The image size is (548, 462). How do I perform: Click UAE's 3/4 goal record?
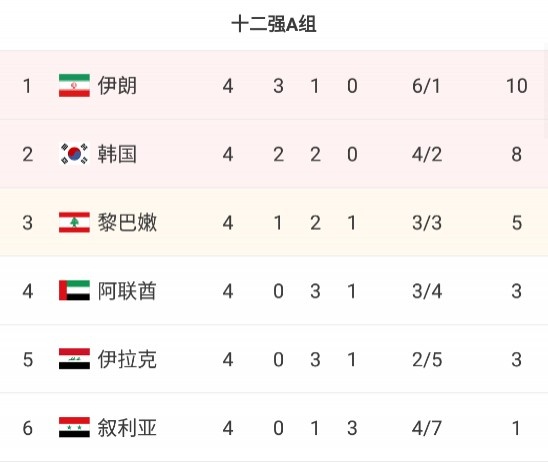[x=427, y=291]
